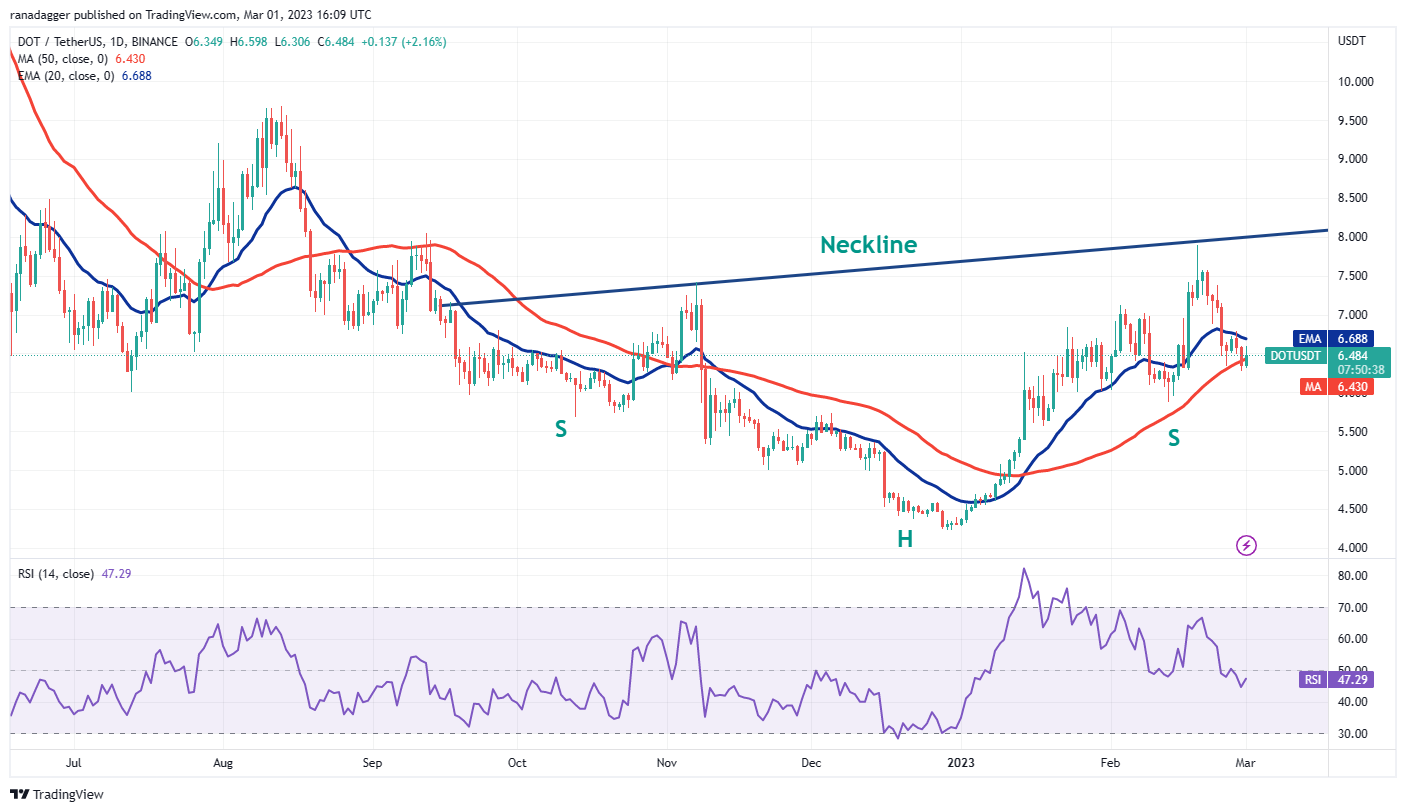Click the Dec label on the time axis
The width and height of the screenshot is (1406, 812).
pos(811,762)
